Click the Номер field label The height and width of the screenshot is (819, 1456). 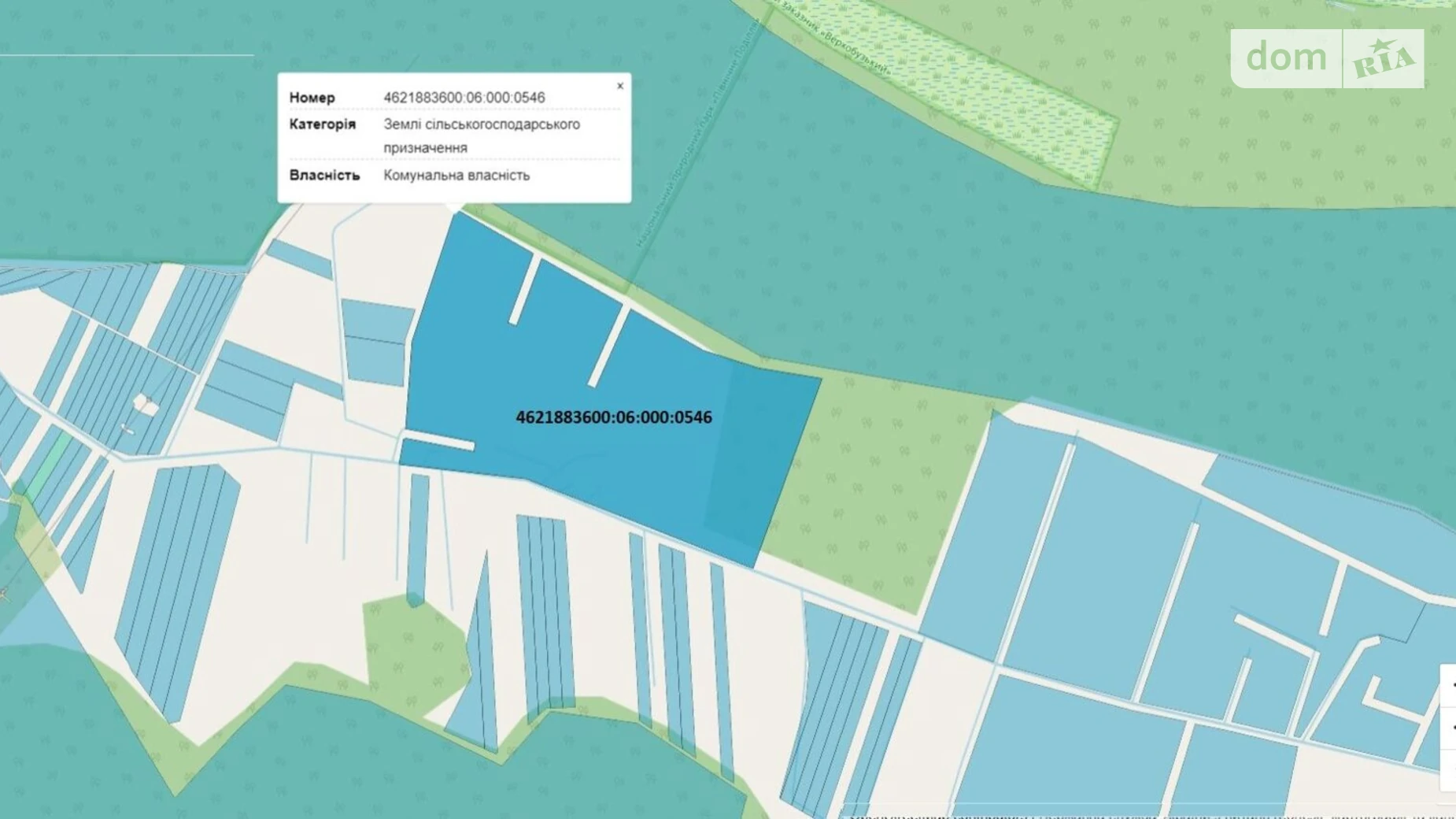coord(312,98)
